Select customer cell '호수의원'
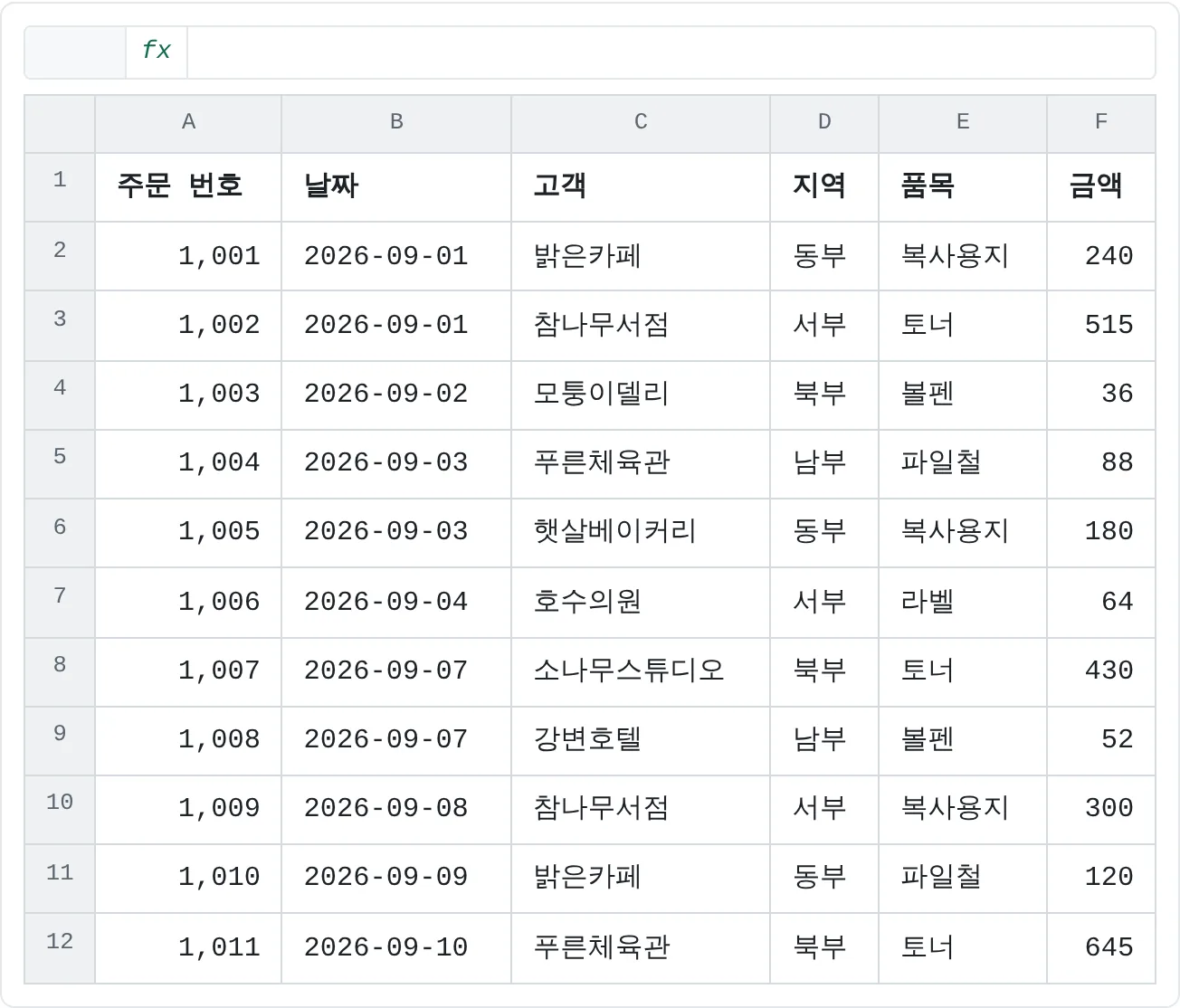Screen dimensions: 1180x1008 tap(641, 603)
